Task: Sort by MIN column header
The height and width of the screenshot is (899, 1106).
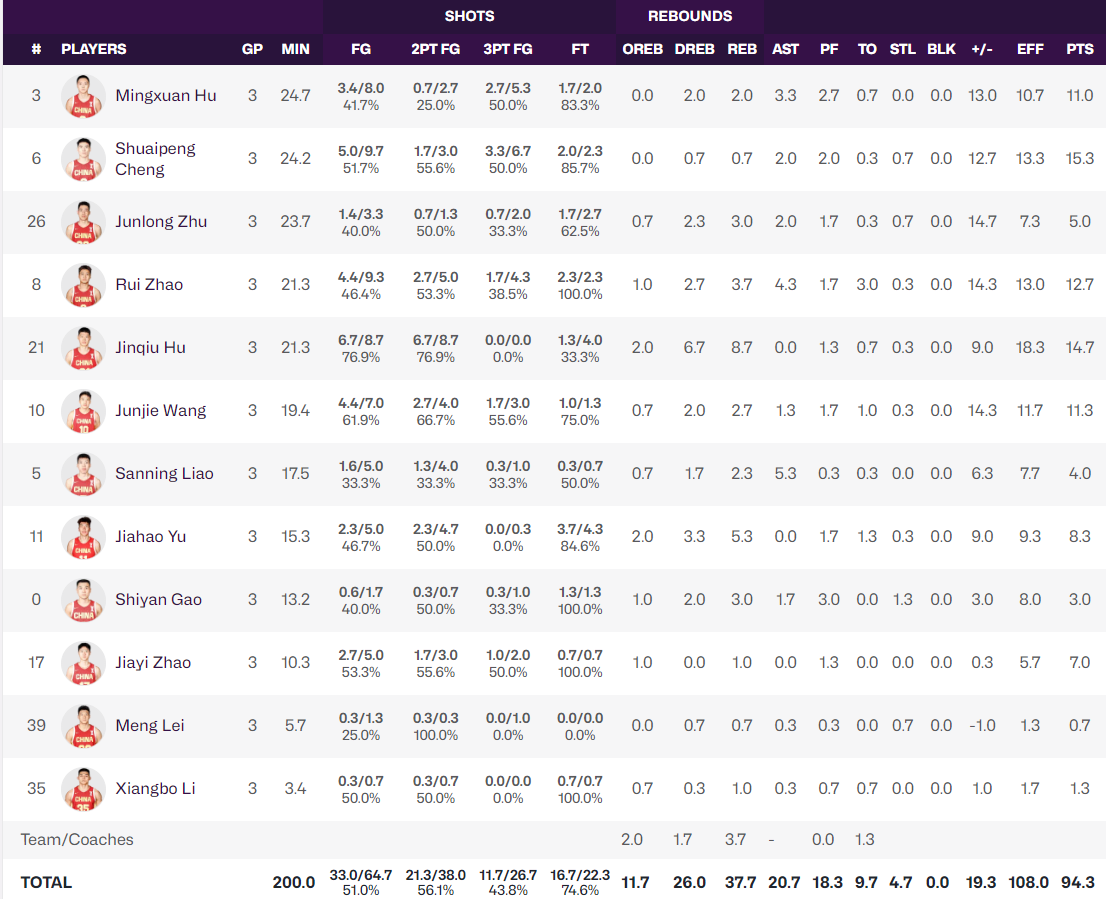Action: click(x=295, y=49)
